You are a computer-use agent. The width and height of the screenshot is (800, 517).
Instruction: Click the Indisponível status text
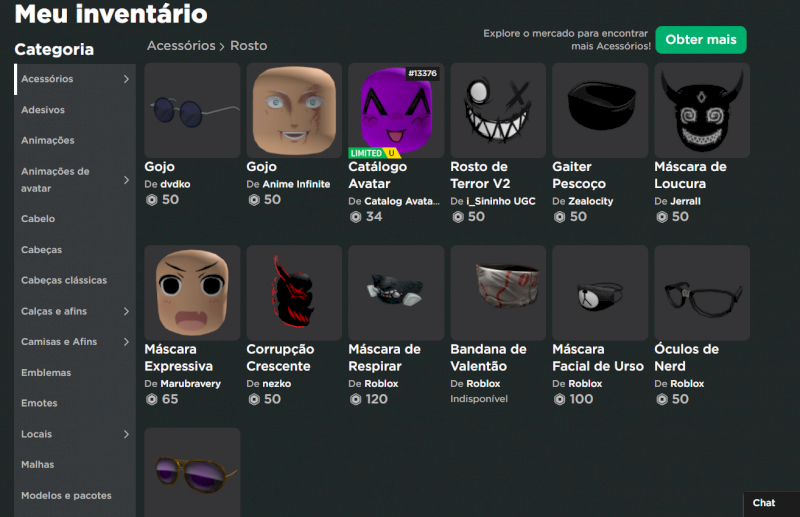(x=479, y=399)
